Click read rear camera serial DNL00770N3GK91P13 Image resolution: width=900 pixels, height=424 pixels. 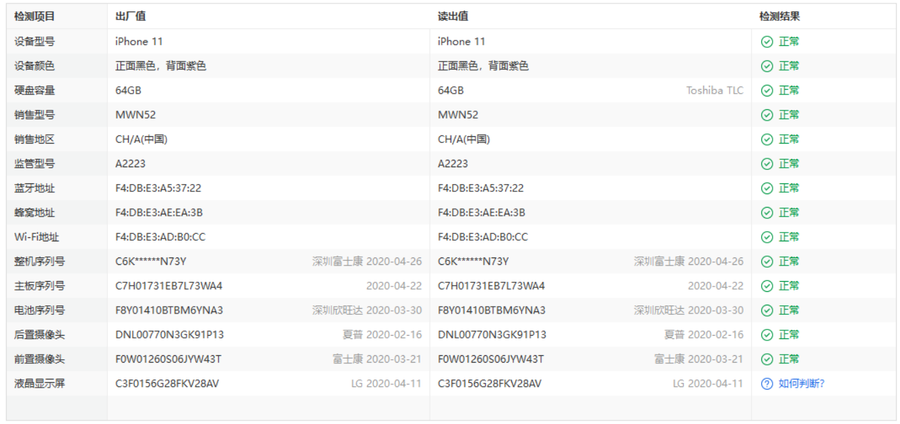click(492, 334)
